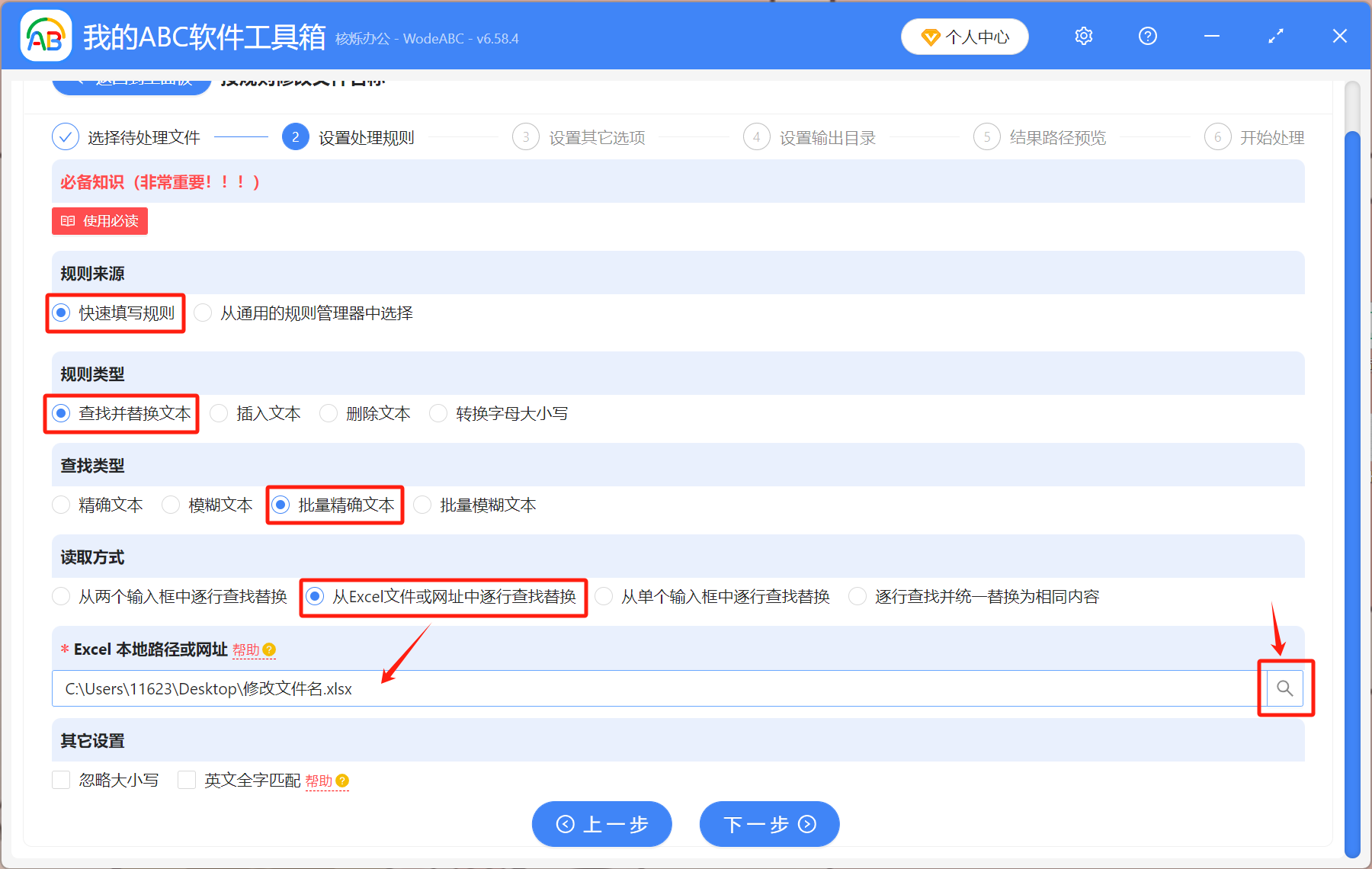
Task: Click the expand/fullscreen arrow icon
Action: 1275,36
